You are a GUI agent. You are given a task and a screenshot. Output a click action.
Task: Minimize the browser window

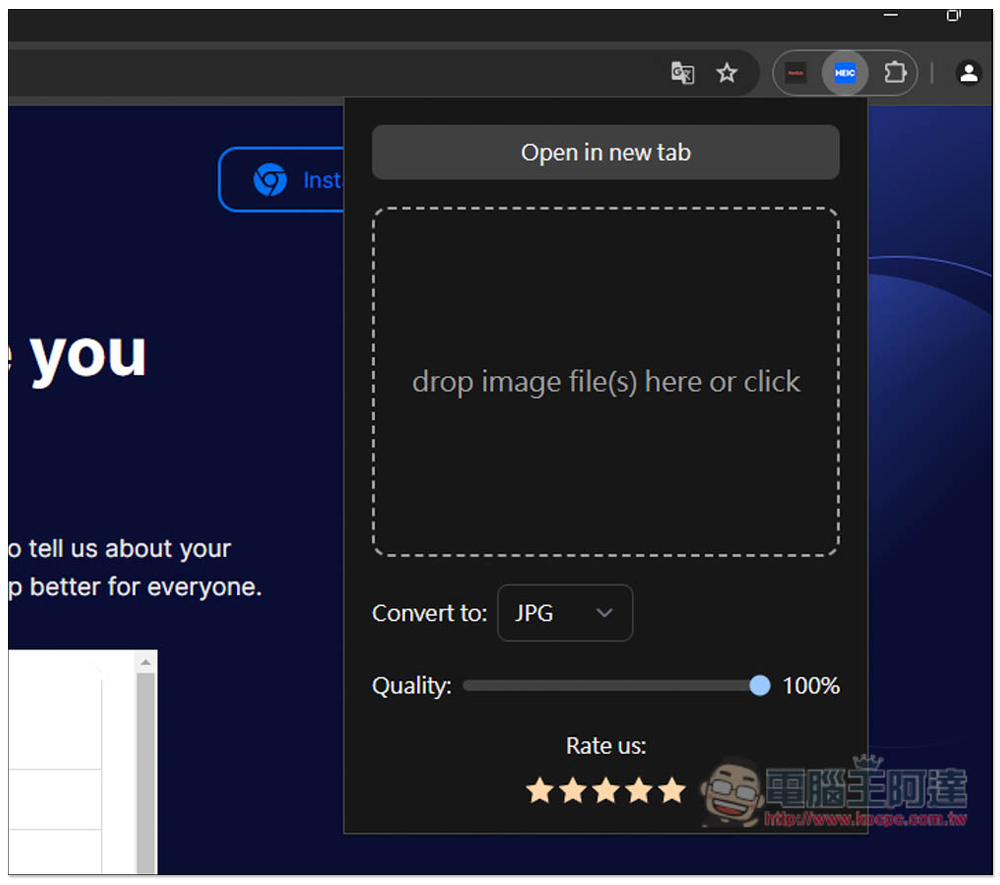pyautogui.click(x=890, y=15)
